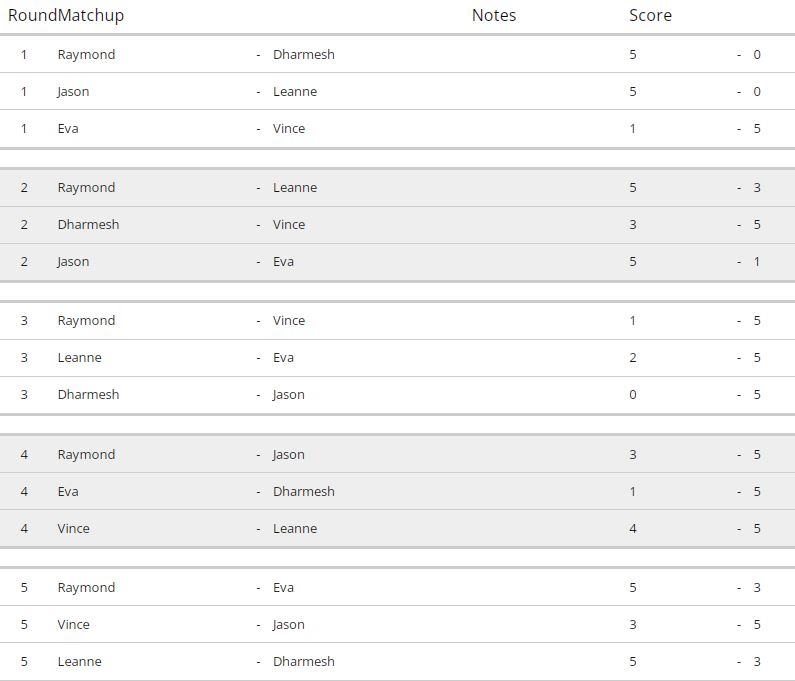This screenshot has width=795, height=681.
Task: Click the Matchup column header
Action: [91, 16]
